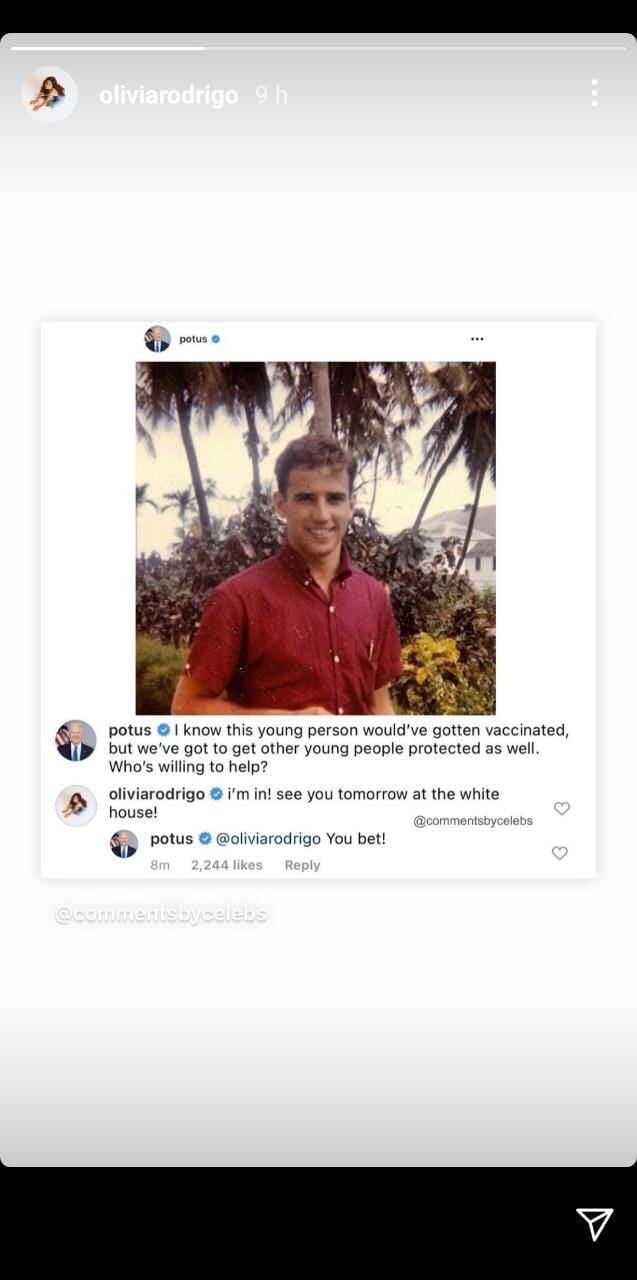Click the oliviarodrigo username in story header
This screenshot has height=1280, width=637.
coord(168,95)
